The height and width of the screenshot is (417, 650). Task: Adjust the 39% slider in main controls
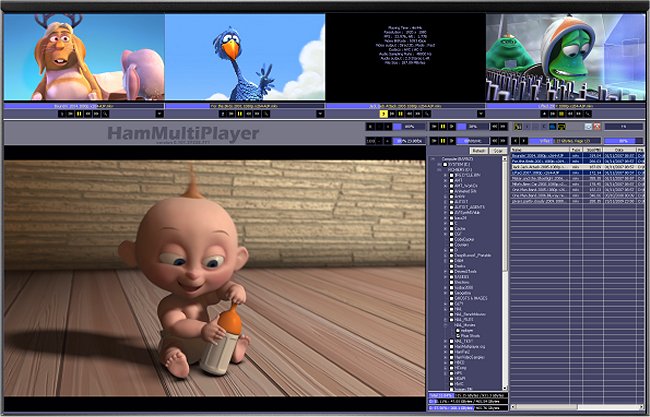tap(473, 126)
